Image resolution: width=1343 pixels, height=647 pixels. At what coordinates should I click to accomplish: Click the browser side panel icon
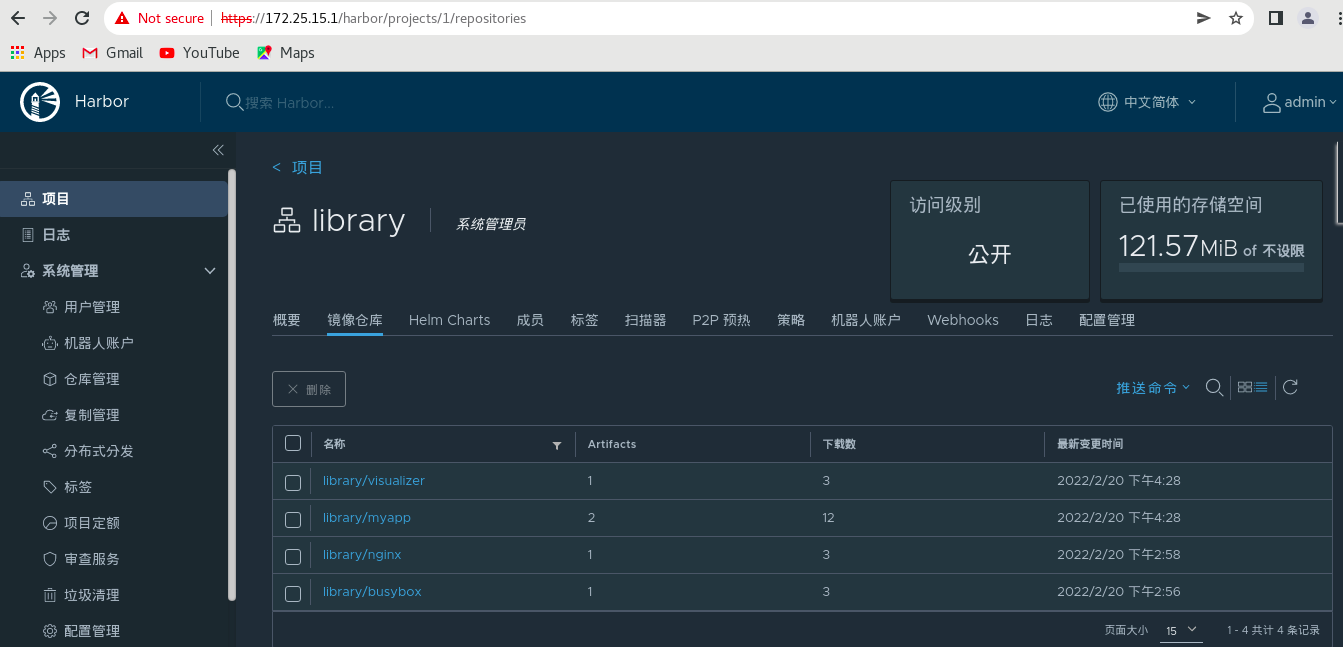pos(1276,18)
